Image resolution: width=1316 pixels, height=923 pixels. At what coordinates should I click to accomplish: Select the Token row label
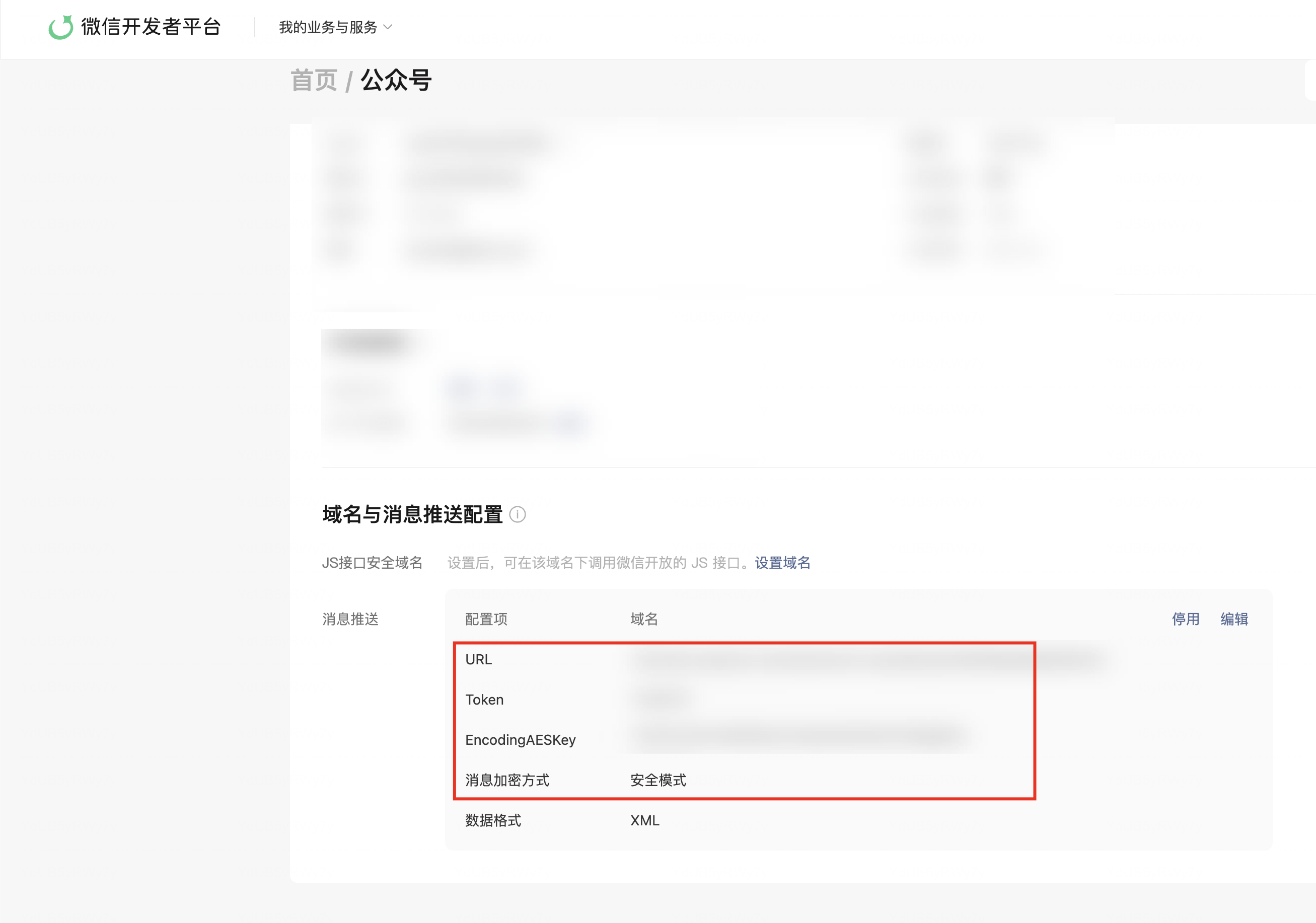pyautogui.click(x=484, y=700)
